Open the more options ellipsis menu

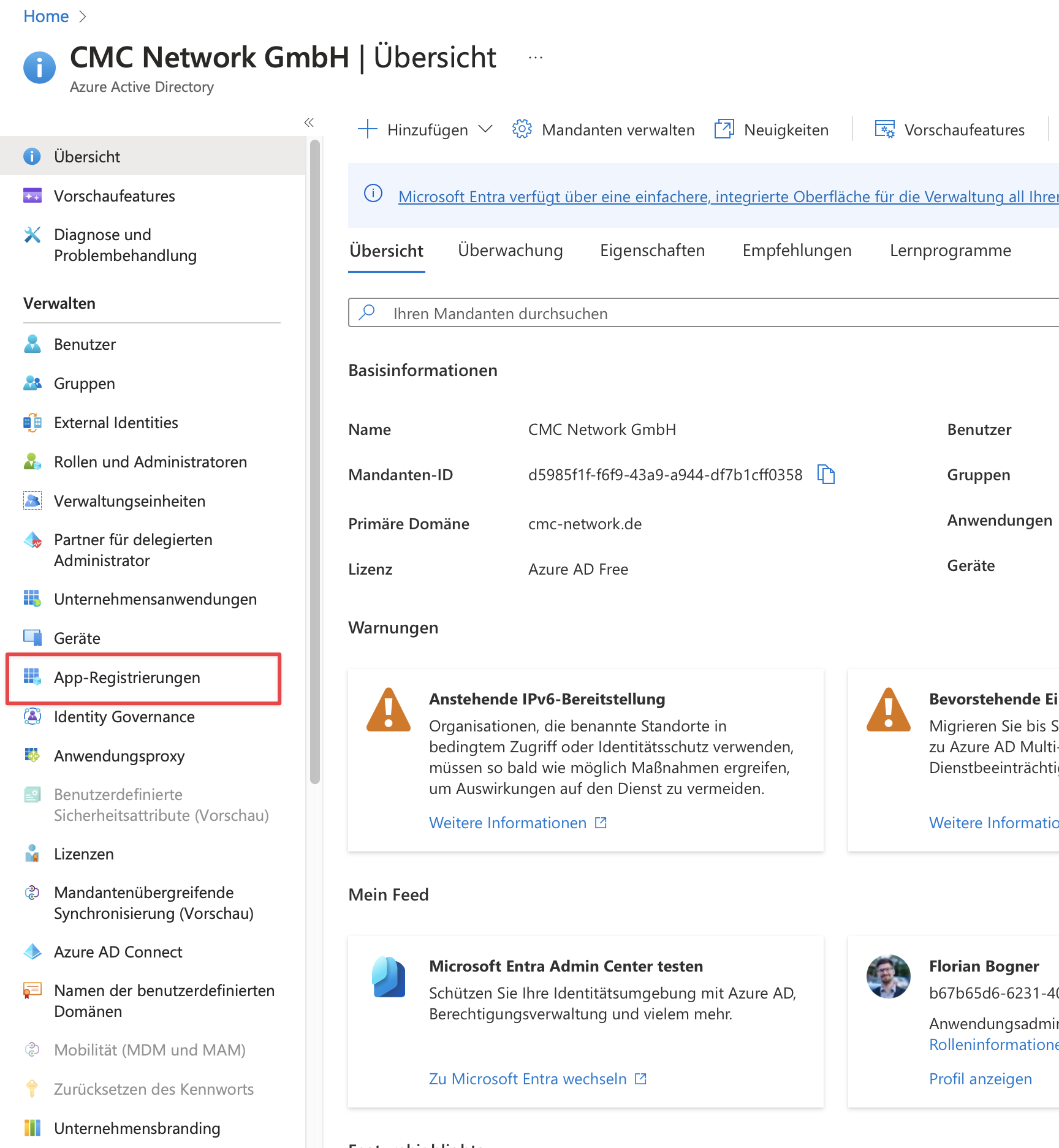535,58
